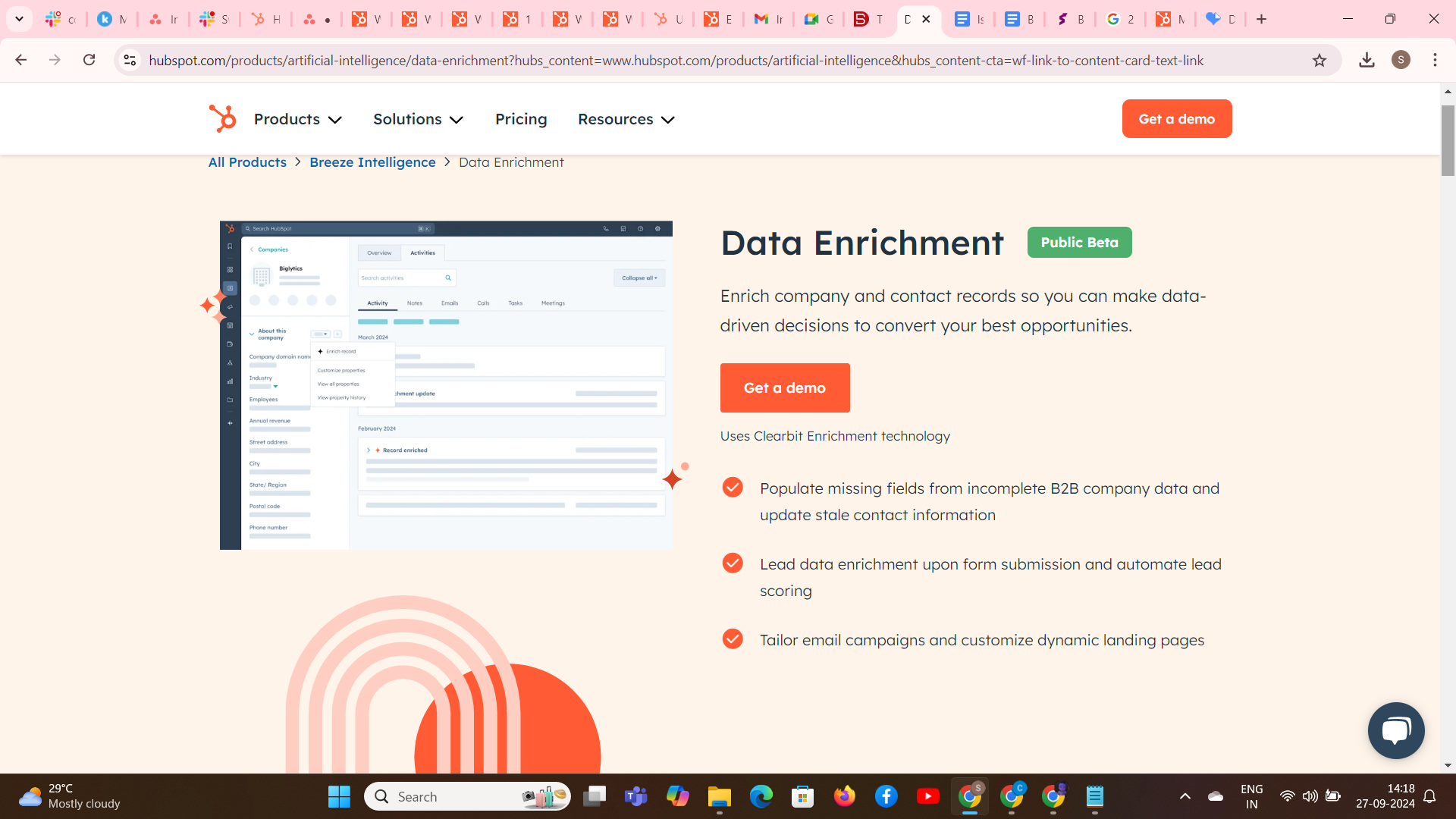Click the third checkmark for email campaigns
This screenshot has width=1456, height=819.
click(x=733, y=639)
